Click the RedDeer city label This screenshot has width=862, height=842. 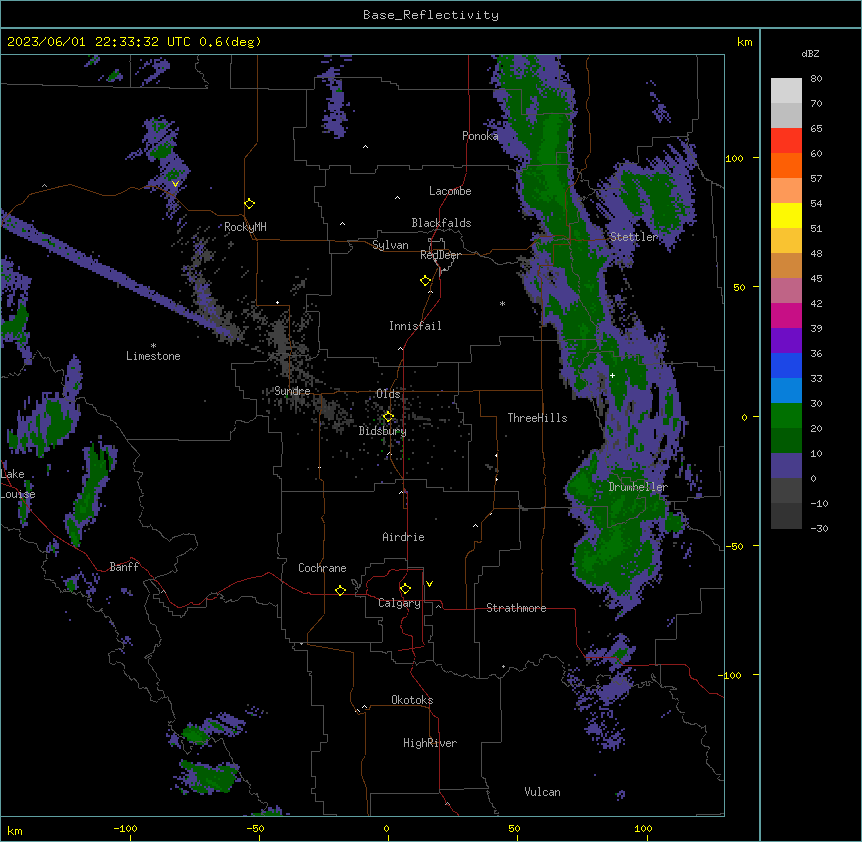440,255
